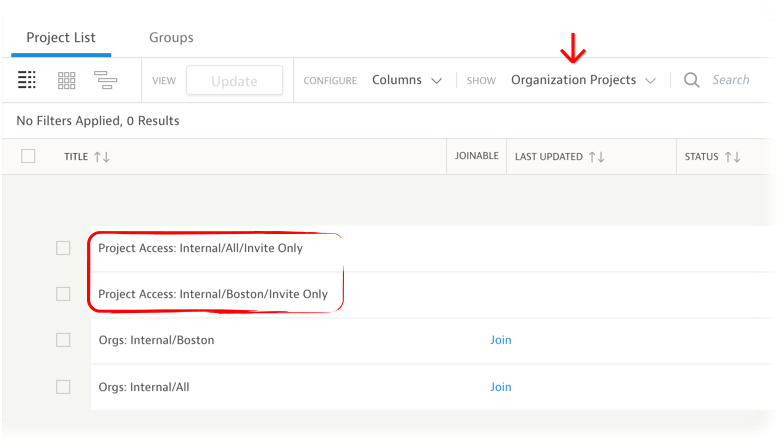
Task: Open the Organization Projects show dropdown
Action: click(583, 80)
